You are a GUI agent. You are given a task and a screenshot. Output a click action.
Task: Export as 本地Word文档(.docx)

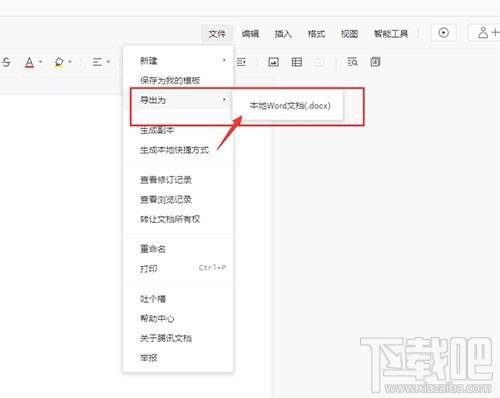click(x=290, y=106)
